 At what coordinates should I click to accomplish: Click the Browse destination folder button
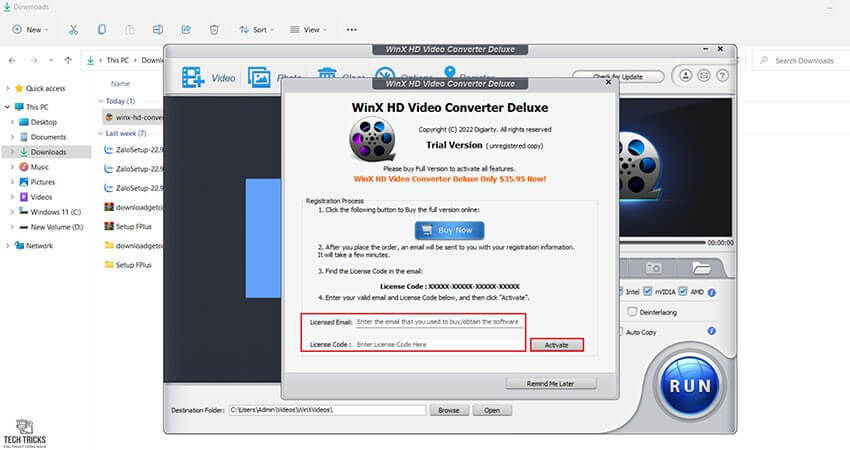pos(449,410)
